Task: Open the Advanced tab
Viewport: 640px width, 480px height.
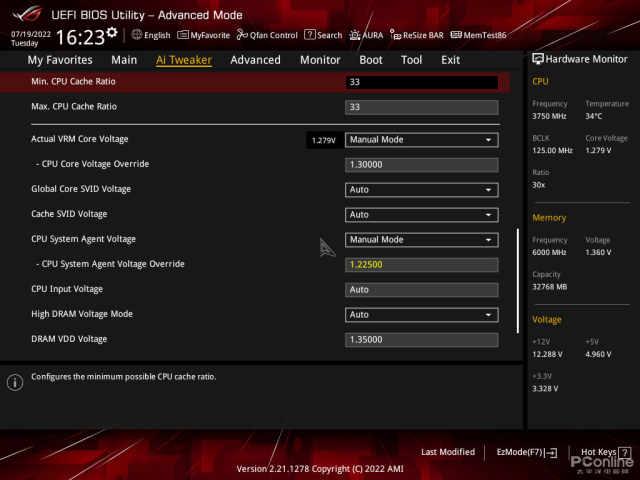Action: pyautogui.click(x=256, y=60)
